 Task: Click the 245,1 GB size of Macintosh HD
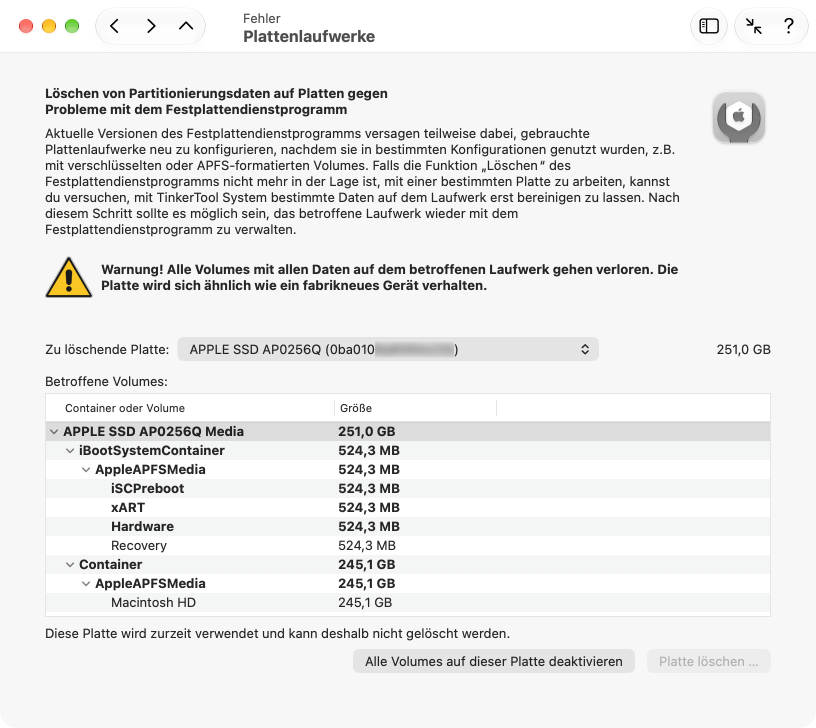click(365, 603)
